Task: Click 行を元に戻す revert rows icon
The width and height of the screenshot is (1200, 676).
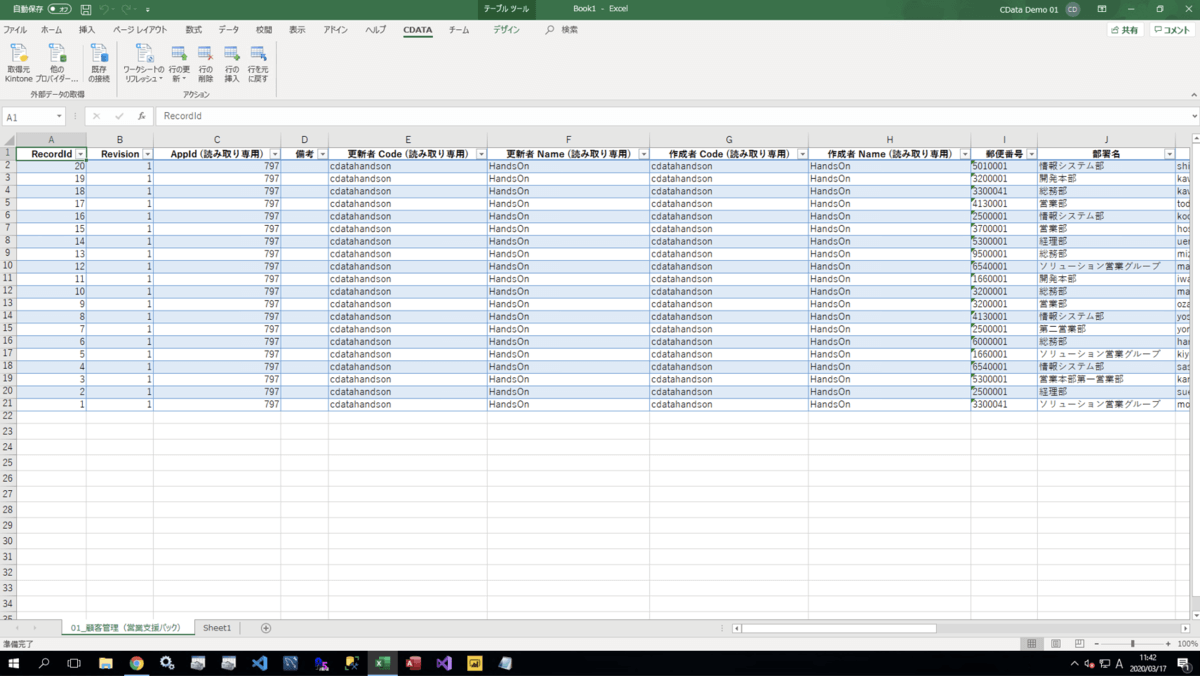Action: (258, 63)
